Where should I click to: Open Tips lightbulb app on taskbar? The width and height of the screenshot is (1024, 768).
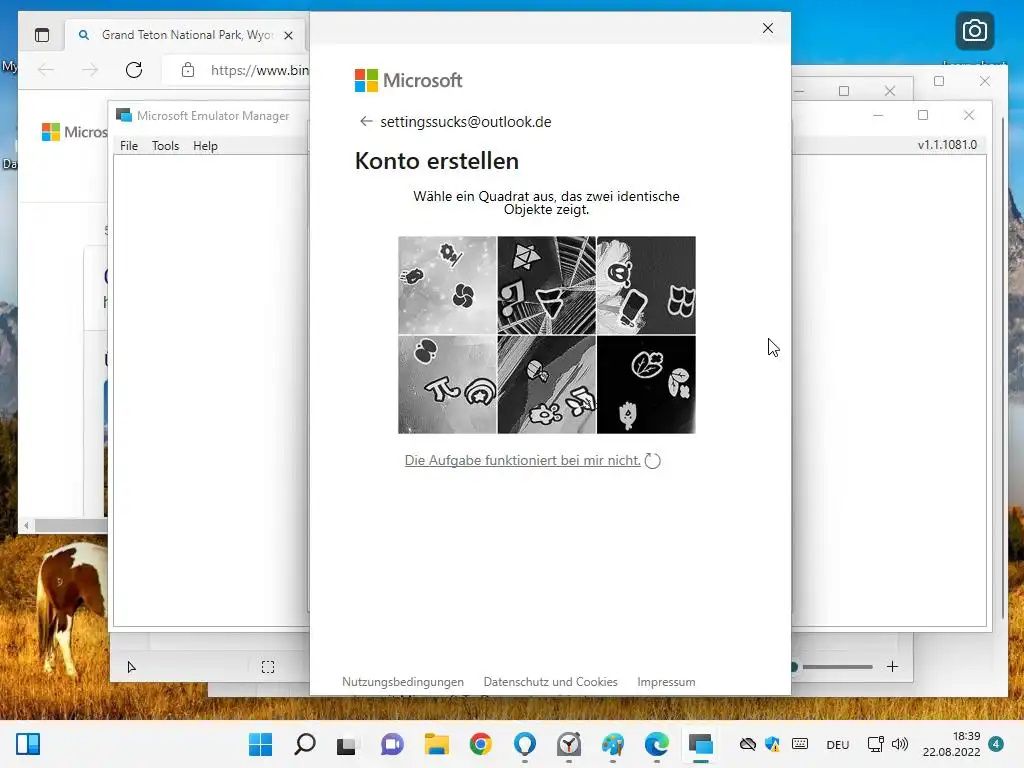[524, 744]
